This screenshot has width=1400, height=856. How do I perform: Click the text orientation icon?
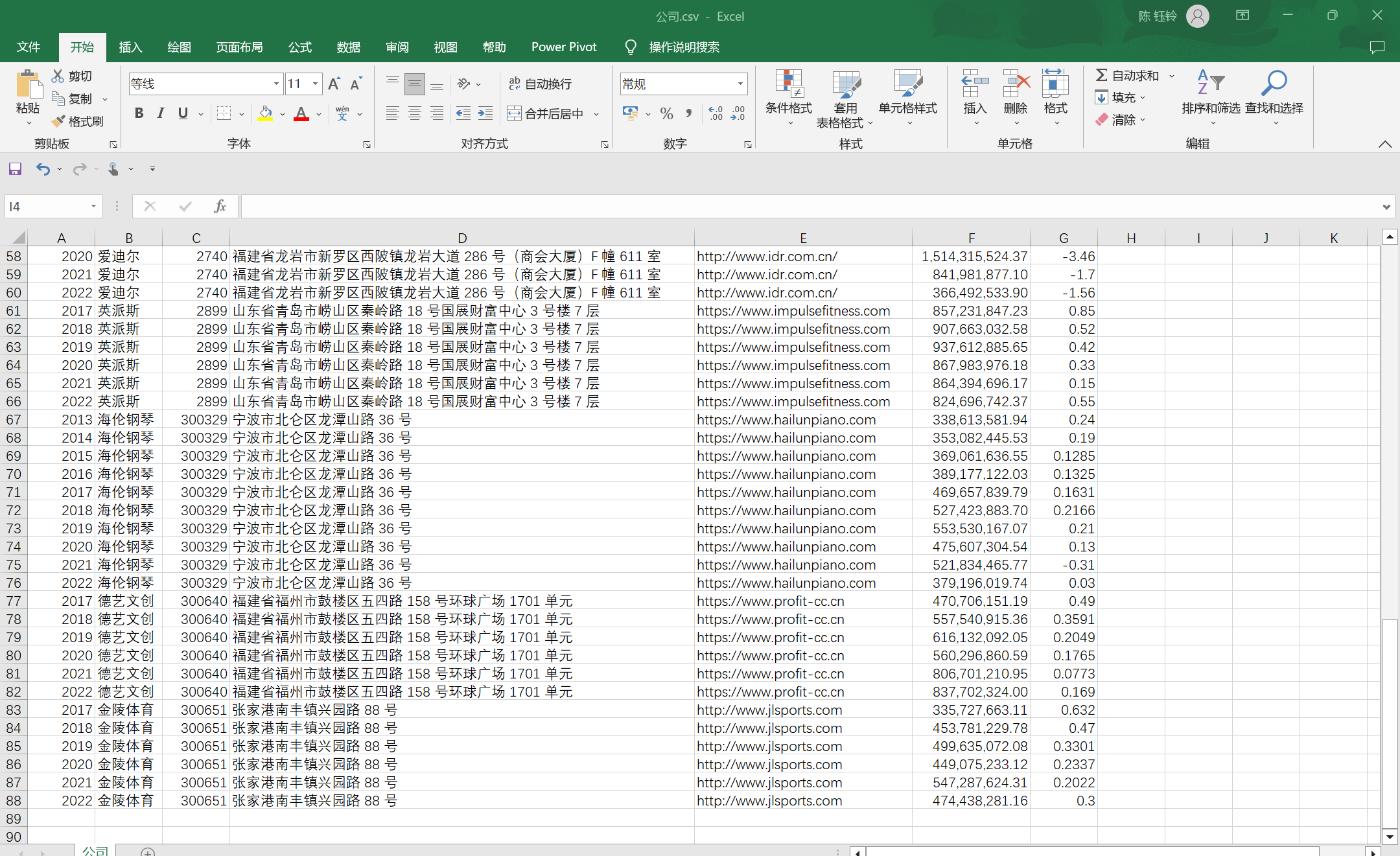tap(463, 84)
